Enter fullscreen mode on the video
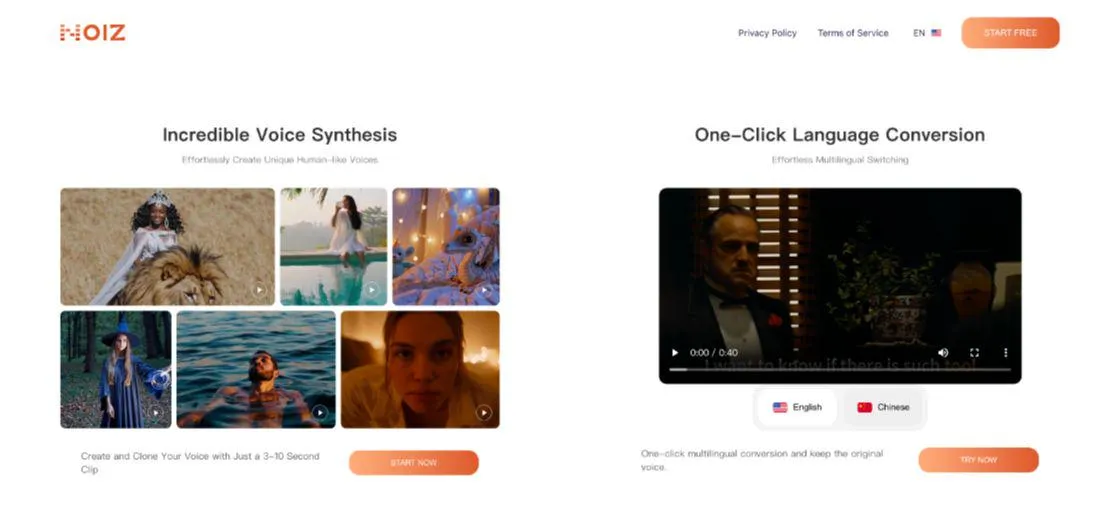The image size is (1119, 532). click(x=974, y=353)
